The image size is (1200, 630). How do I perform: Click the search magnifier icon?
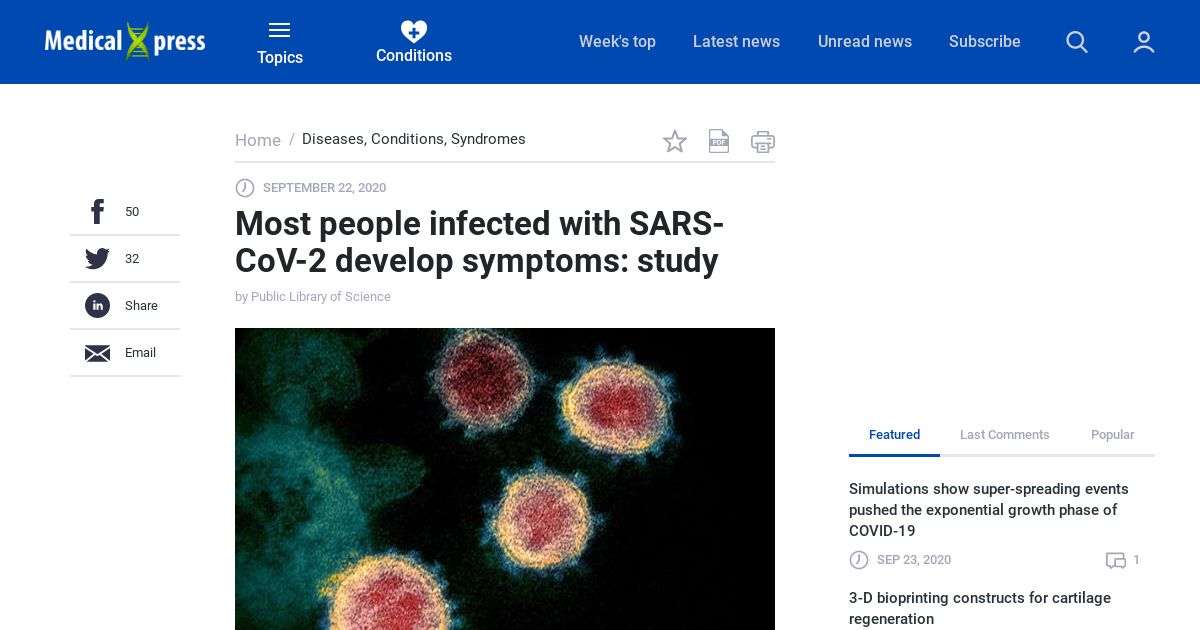(1077, 42)
